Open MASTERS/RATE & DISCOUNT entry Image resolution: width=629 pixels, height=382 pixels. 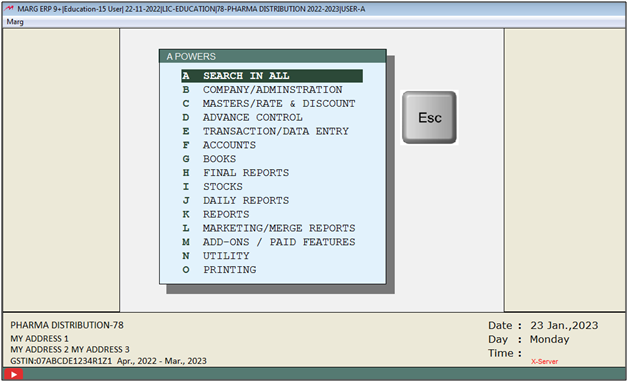pyautogui.click(x=269, y=104)
